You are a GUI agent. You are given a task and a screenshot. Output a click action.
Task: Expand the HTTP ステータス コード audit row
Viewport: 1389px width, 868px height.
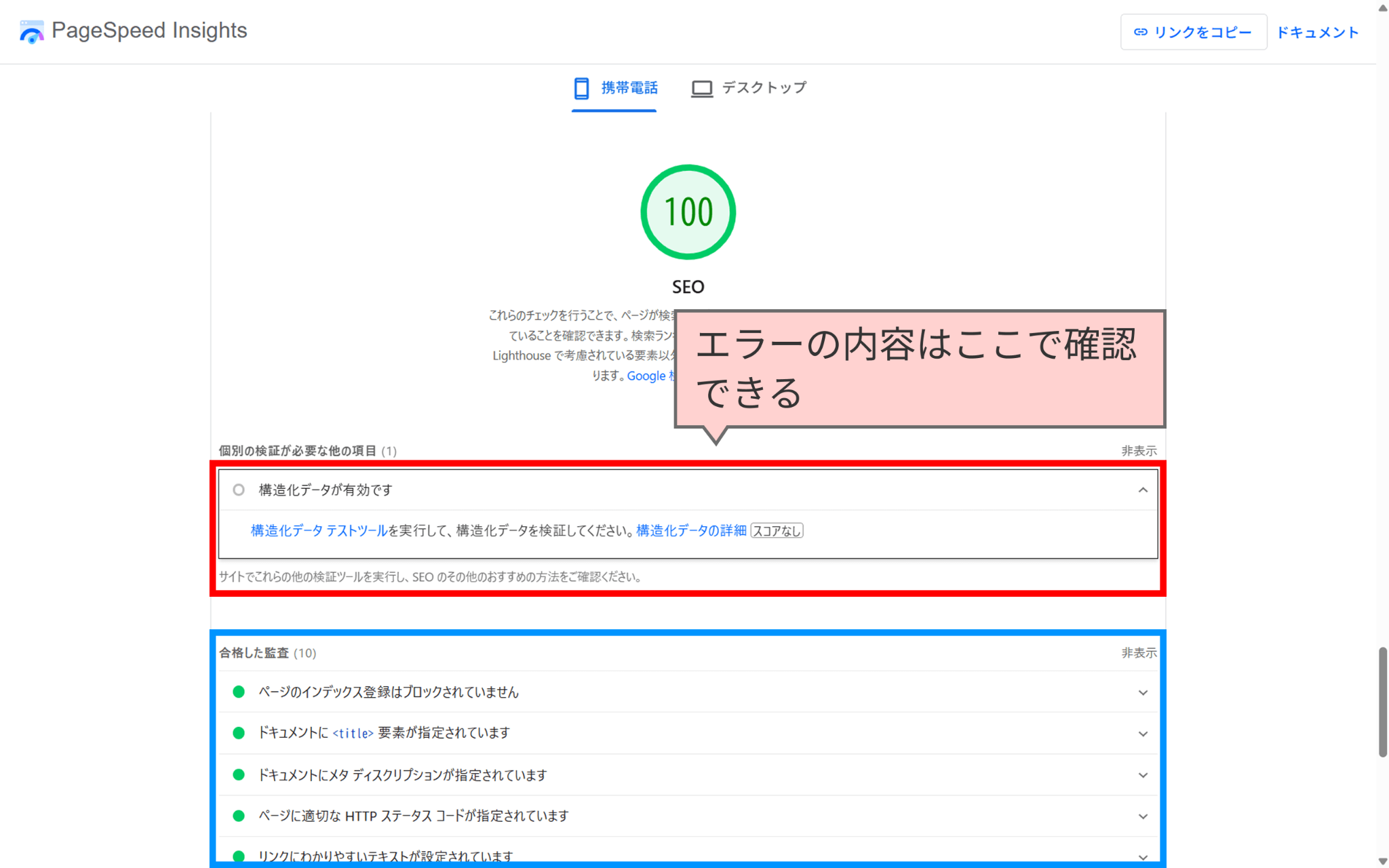1143,816
